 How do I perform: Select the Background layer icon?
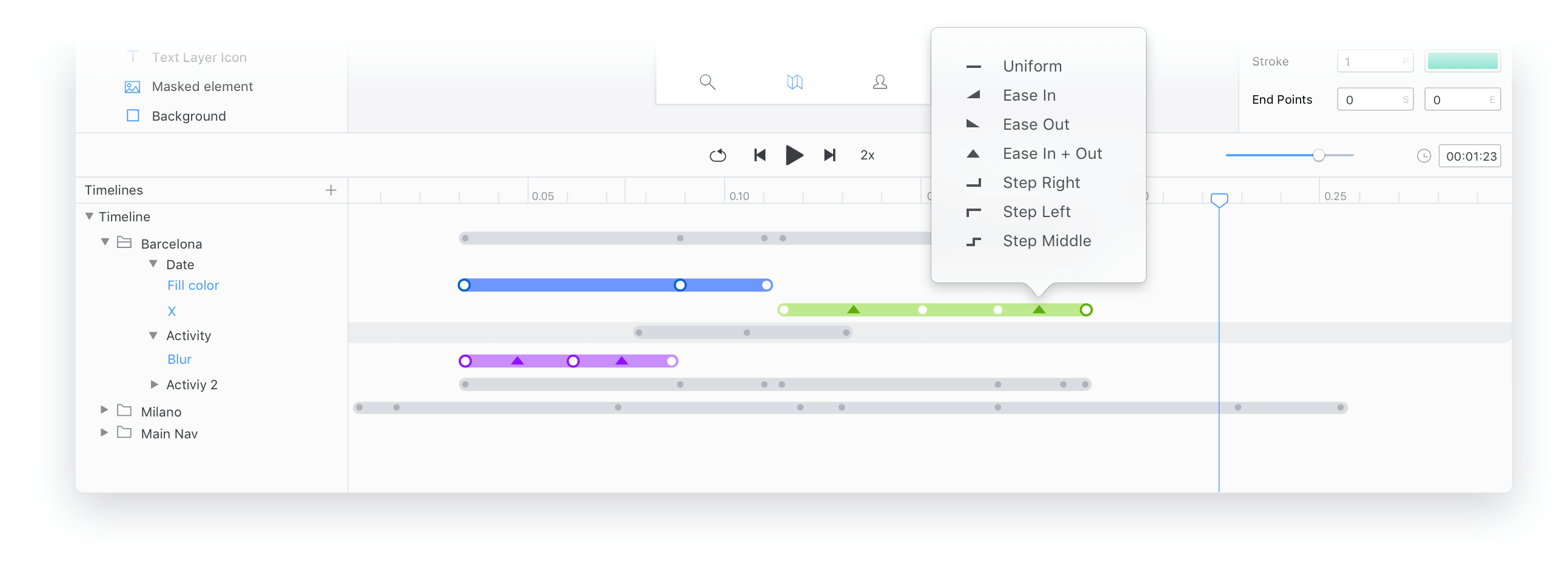pos(132,115)
